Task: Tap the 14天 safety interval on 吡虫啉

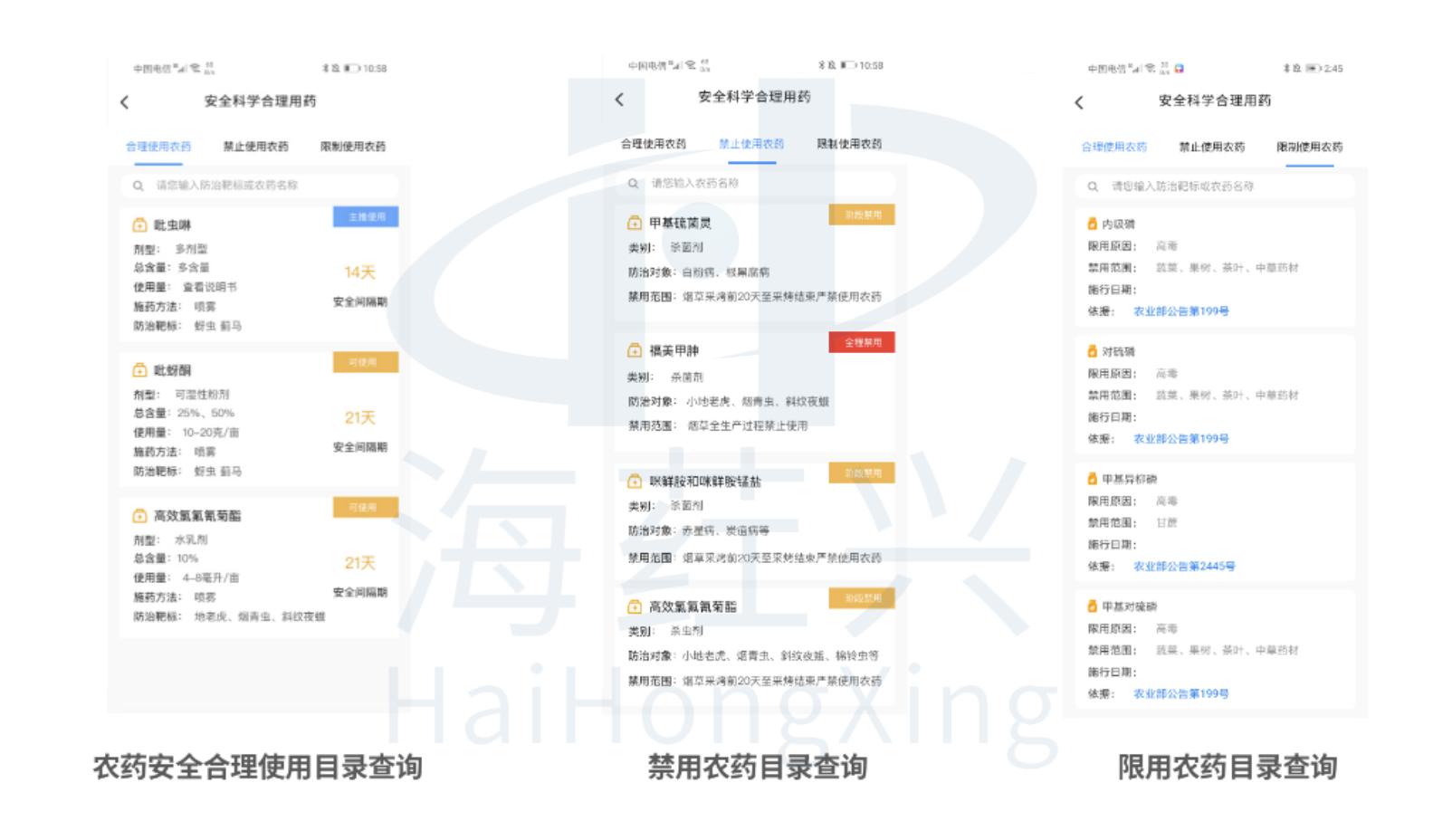Action: tap(359, 272)
